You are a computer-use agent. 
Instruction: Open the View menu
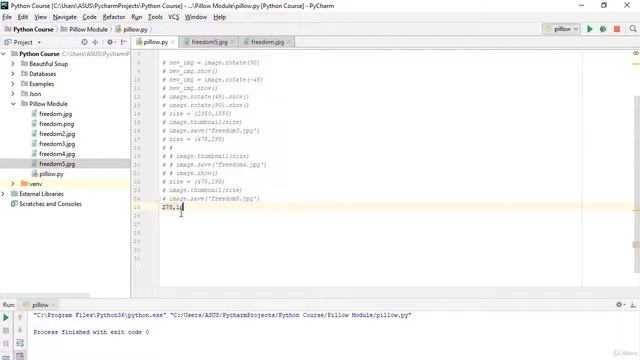(x=40, y=17)
